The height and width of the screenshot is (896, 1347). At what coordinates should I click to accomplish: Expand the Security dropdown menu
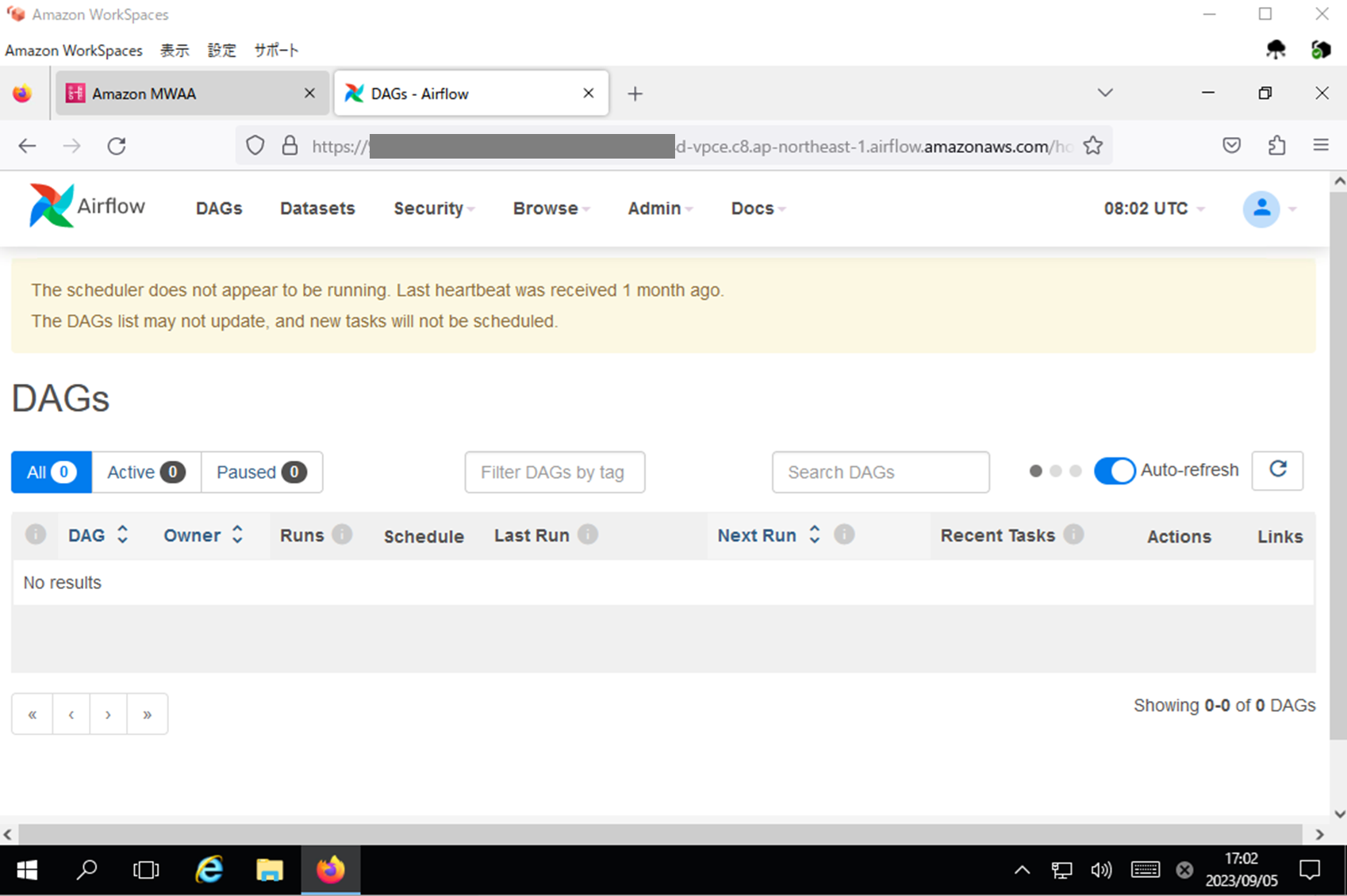point(434,209)
